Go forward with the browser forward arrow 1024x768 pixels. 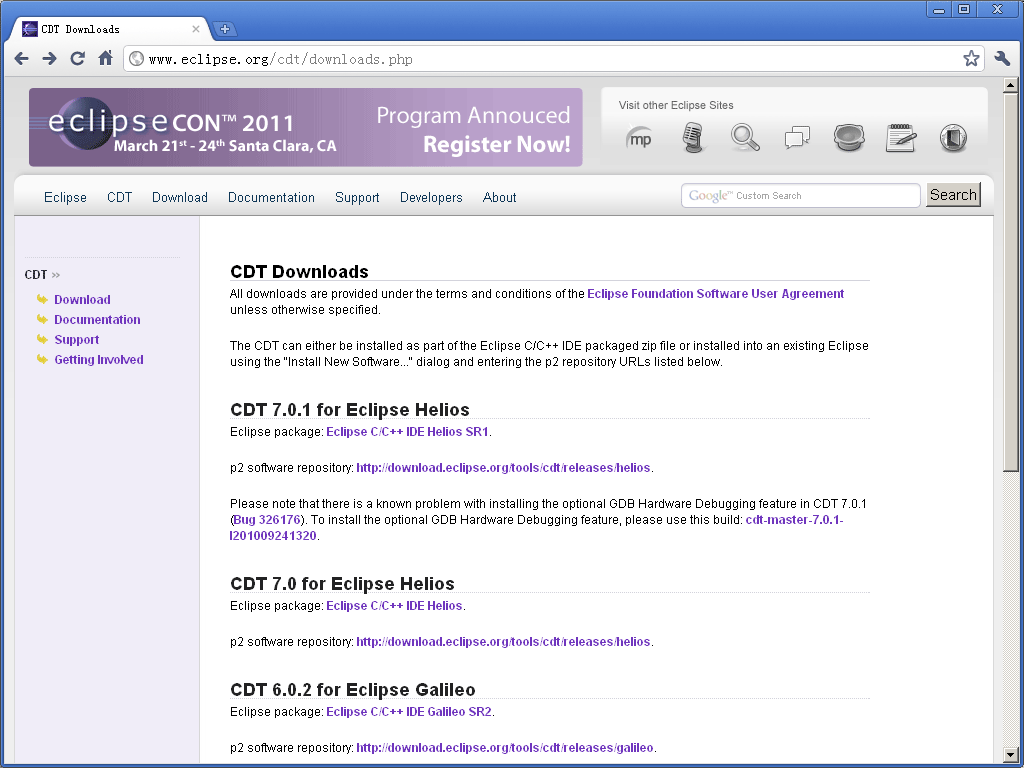(50, 59)
